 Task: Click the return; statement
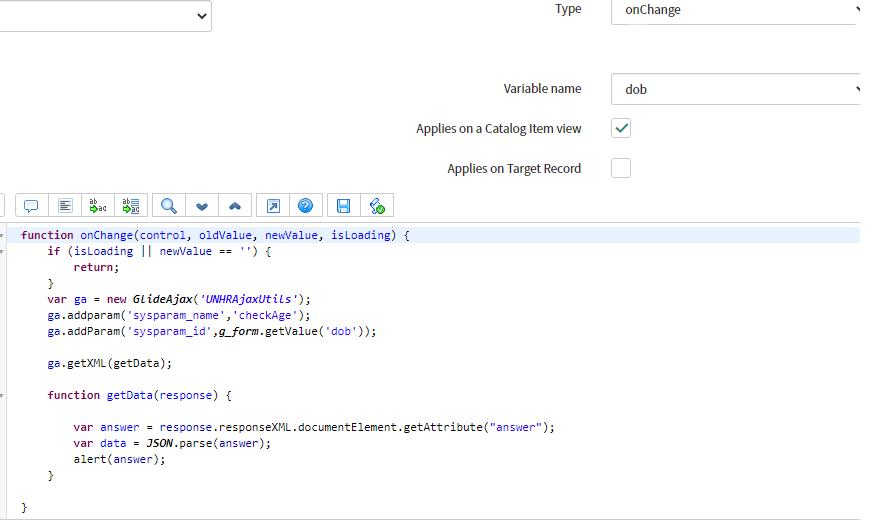click(96, 267)
